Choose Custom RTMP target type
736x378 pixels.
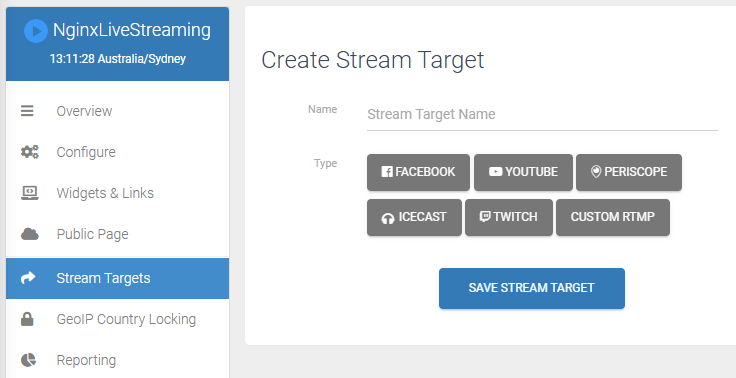pyautogui.click(x=613, y=217)
